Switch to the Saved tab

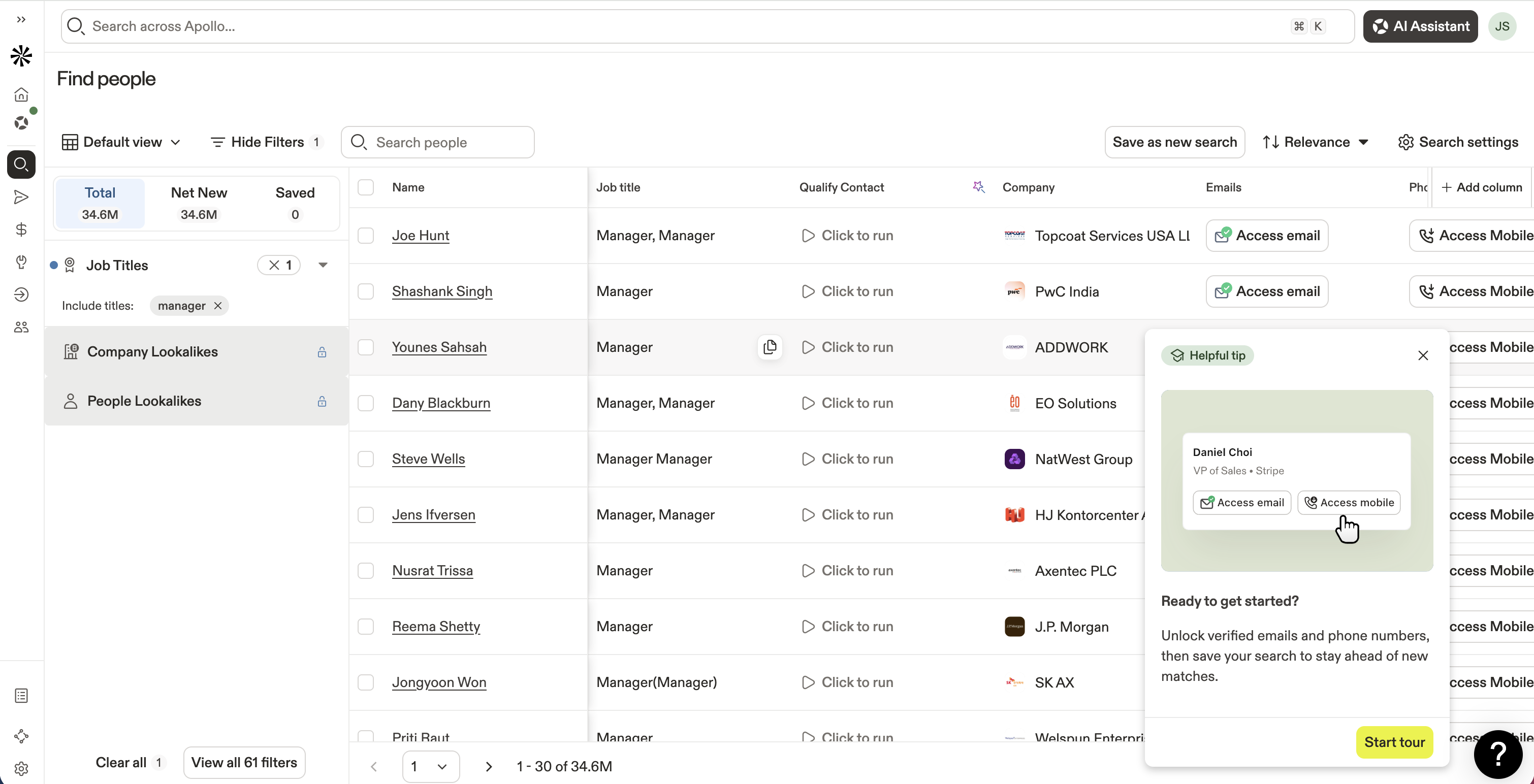point(295,203)
